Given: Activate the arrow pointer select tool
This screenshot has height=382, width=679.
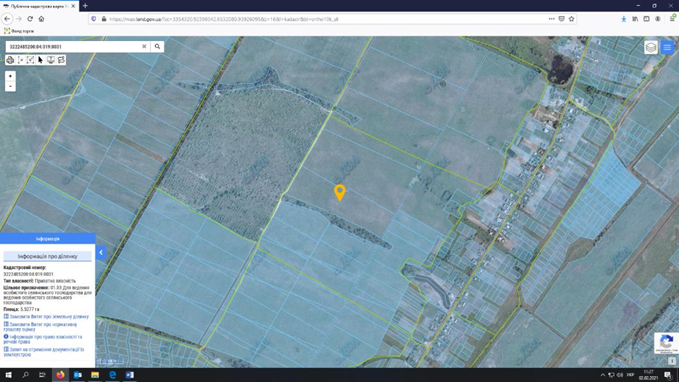Looking at the screenshot, I should point(40,60).
